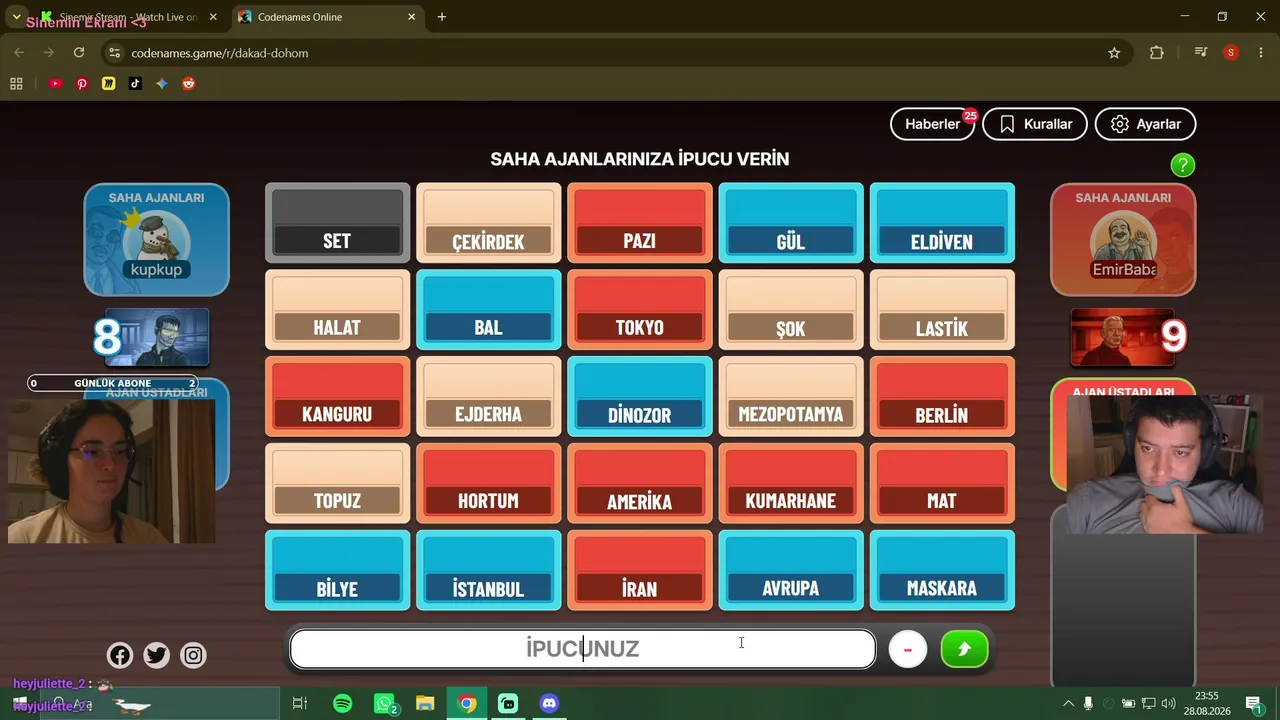
Task: Close the Sinemir Stream tab
Action: (213, 17)
